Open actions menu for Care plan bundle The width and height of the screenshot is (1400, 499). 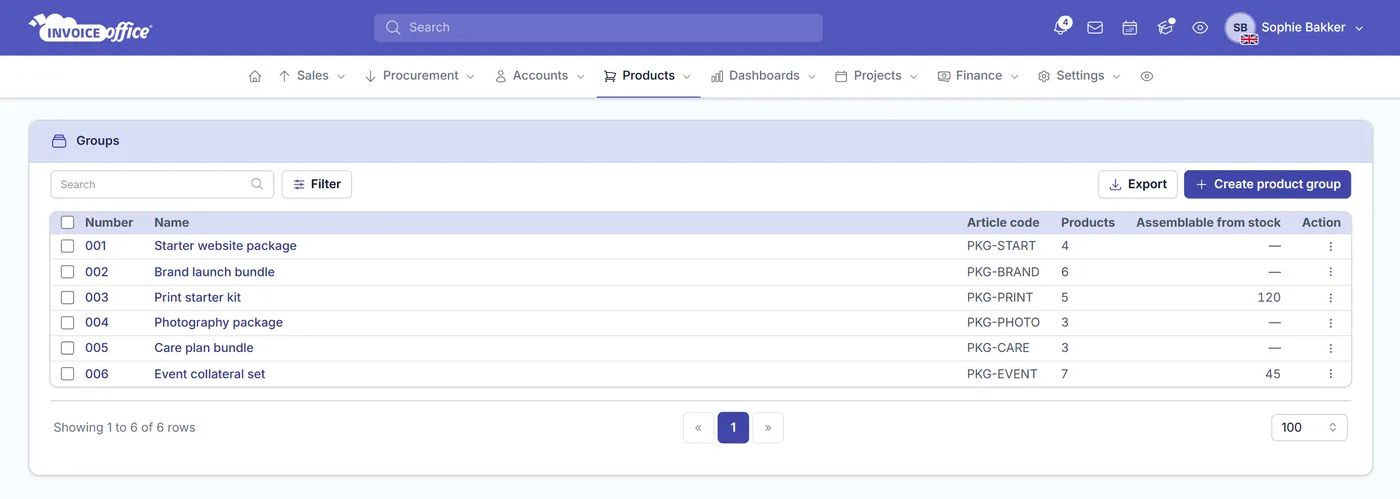click(x=1331, y=348)
